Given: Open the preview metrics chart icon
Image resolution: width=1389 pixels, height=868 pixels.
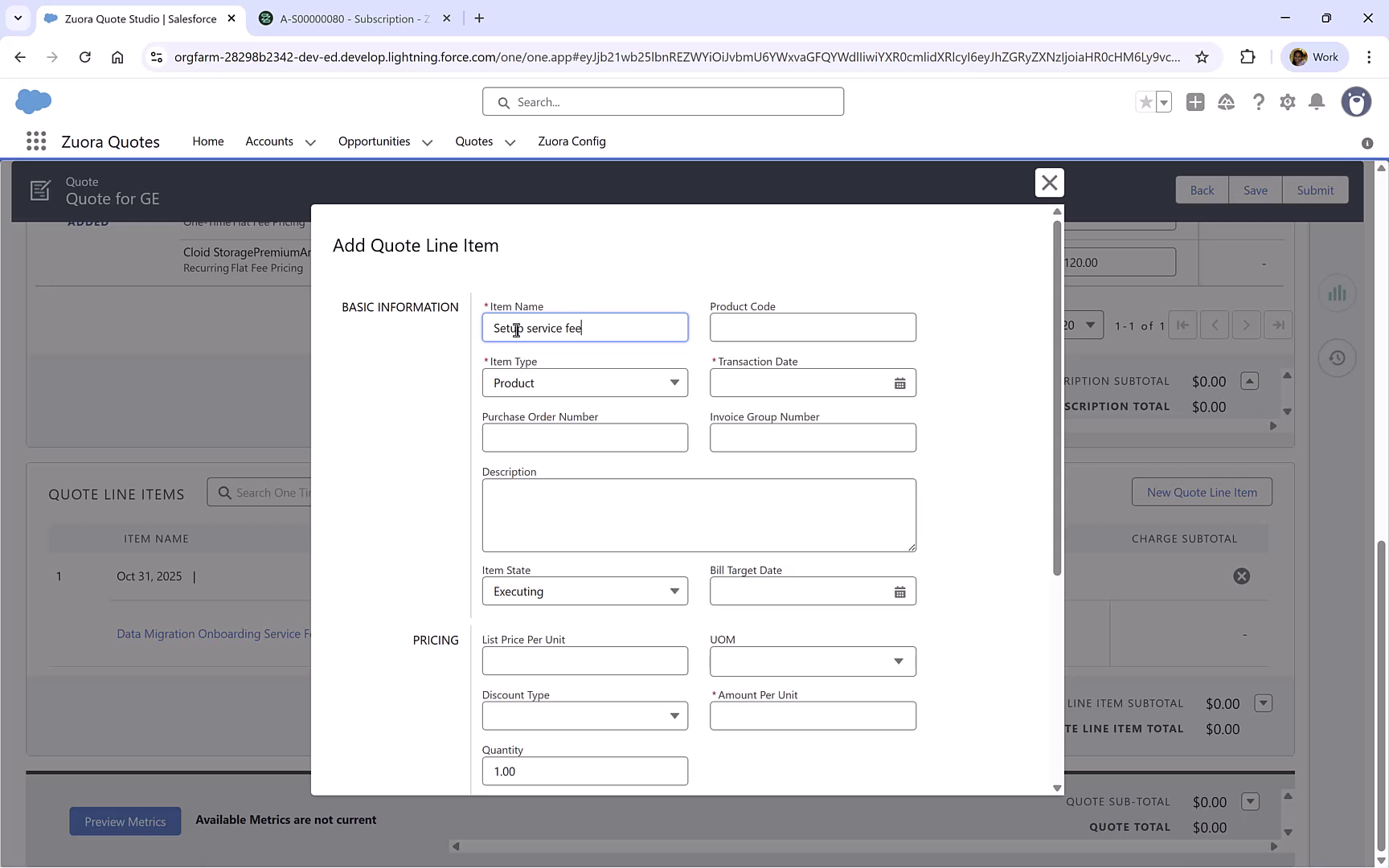Looking at the screenshot, I should click(1337, 293).
